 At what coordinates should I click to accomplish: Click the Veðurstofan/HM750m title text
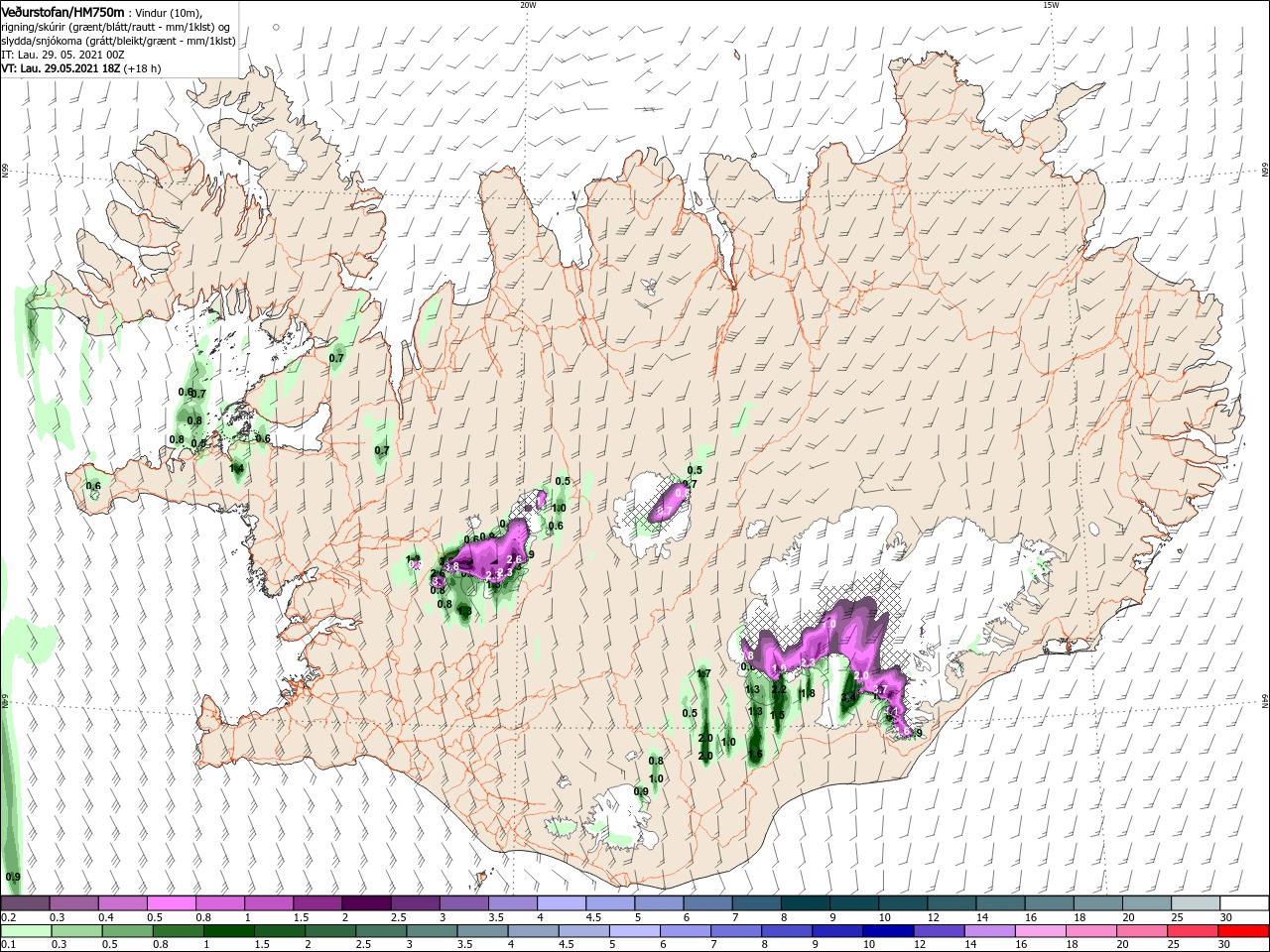[x=62, y=11]
